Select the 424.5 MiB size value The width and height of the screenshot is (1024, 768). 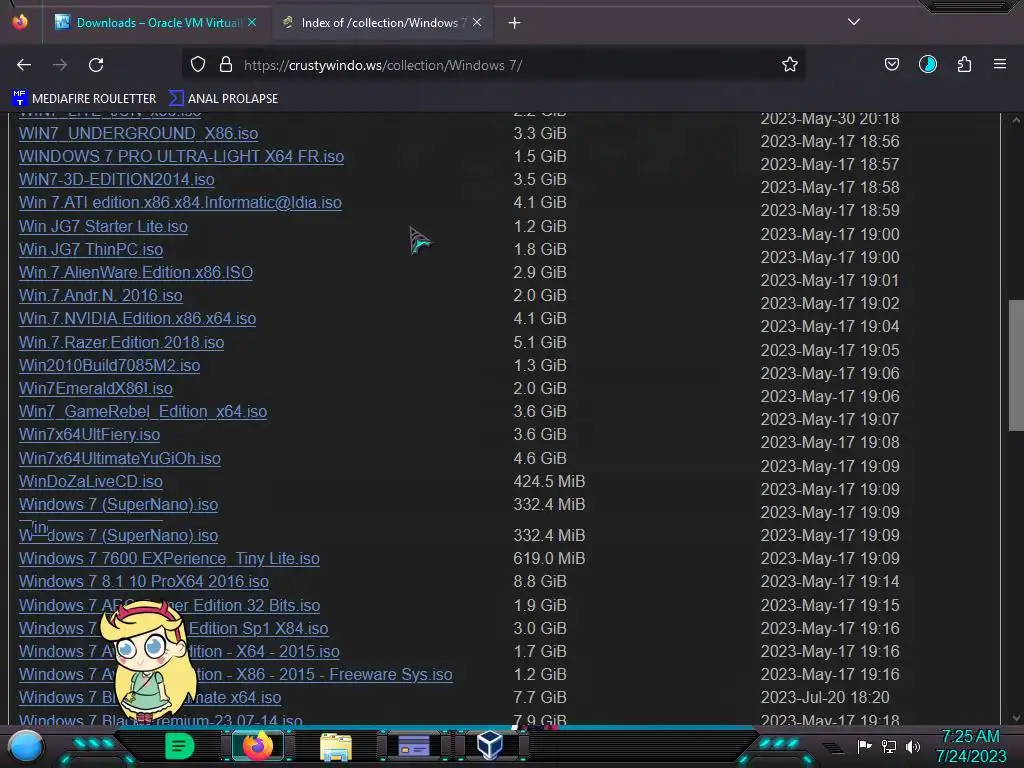(x=549, y=481)
